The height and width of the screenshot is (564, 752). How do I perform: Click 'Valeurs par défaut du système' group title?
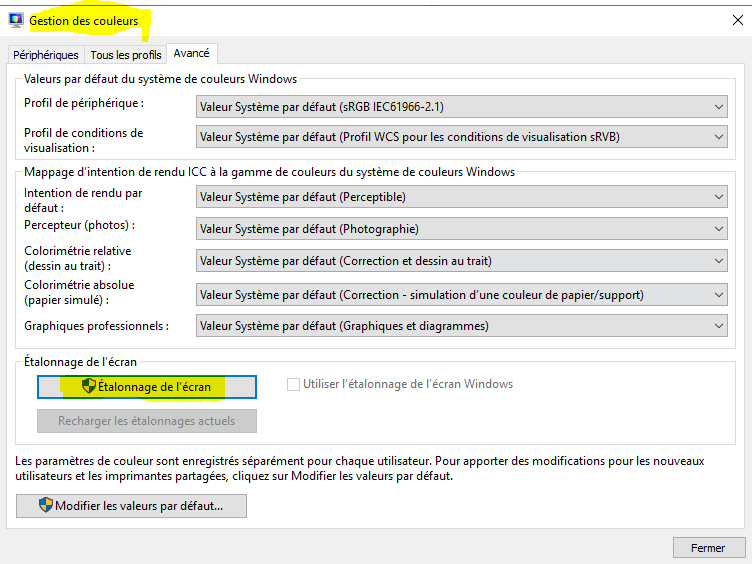(161, 79)
